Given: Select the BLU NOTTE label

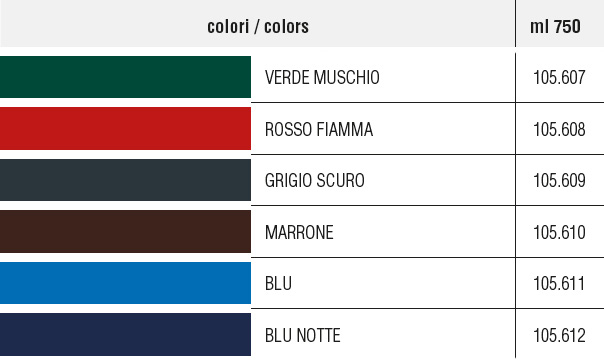Looking at the screenshot, I should 303,335.
